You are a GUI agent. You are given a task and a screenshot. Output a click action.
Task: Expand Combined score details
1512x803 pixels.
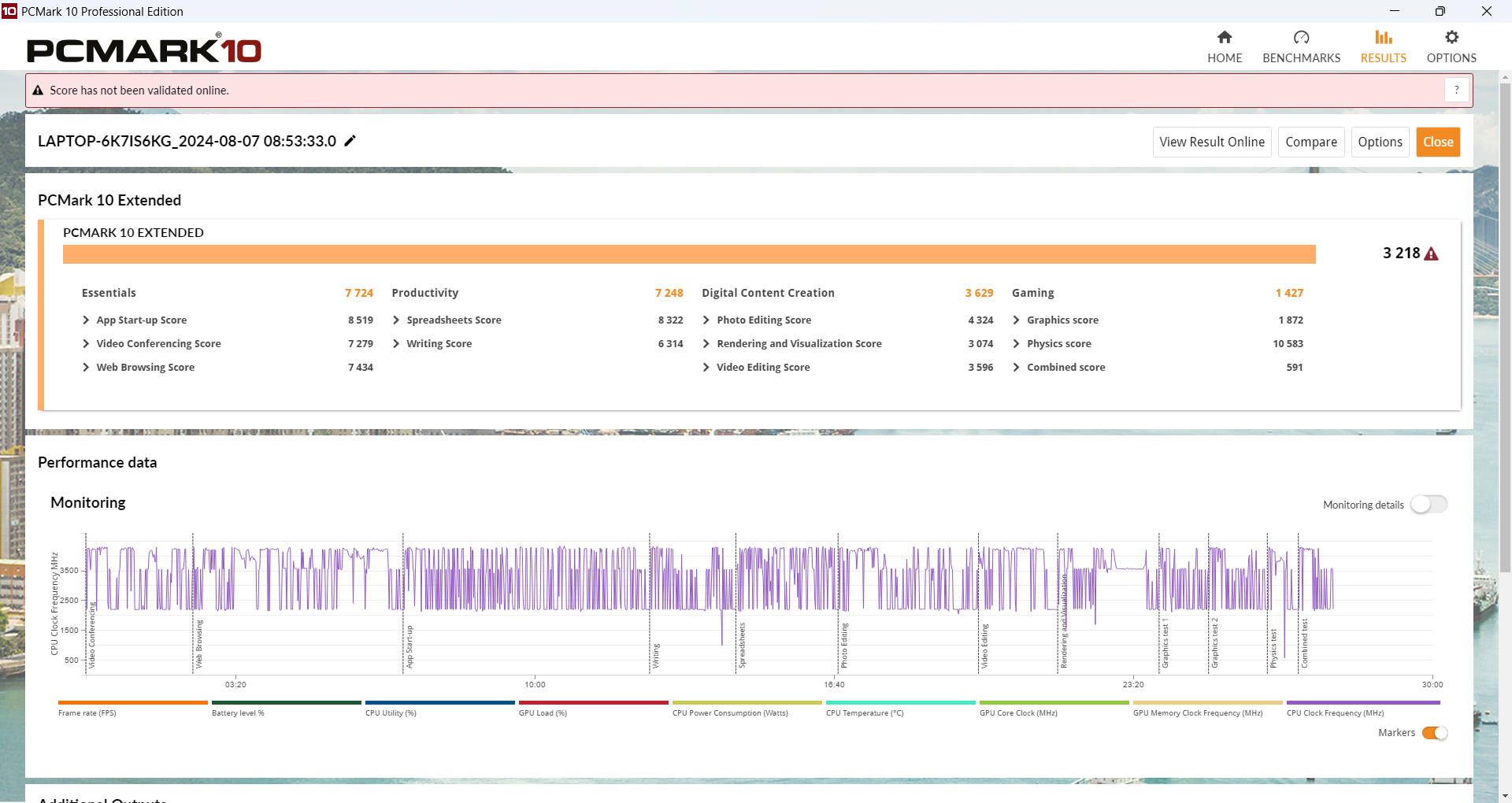pos(1017,367)
